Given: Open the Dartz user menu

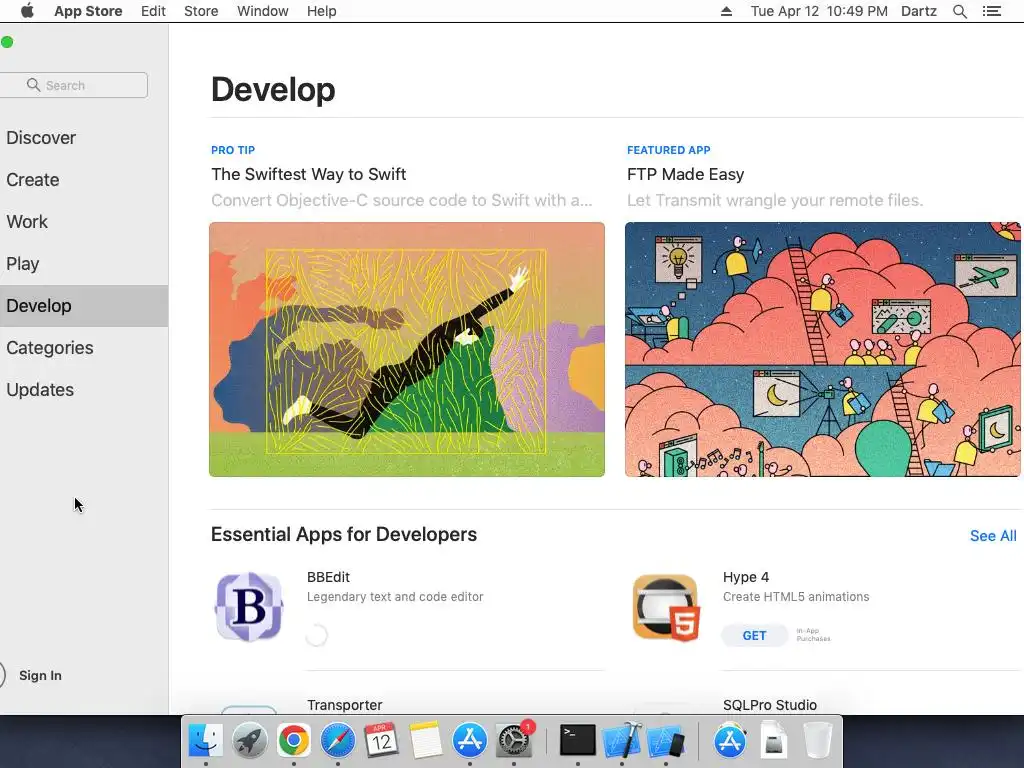Looking at the screenshot, I should [x=918, y=11].
